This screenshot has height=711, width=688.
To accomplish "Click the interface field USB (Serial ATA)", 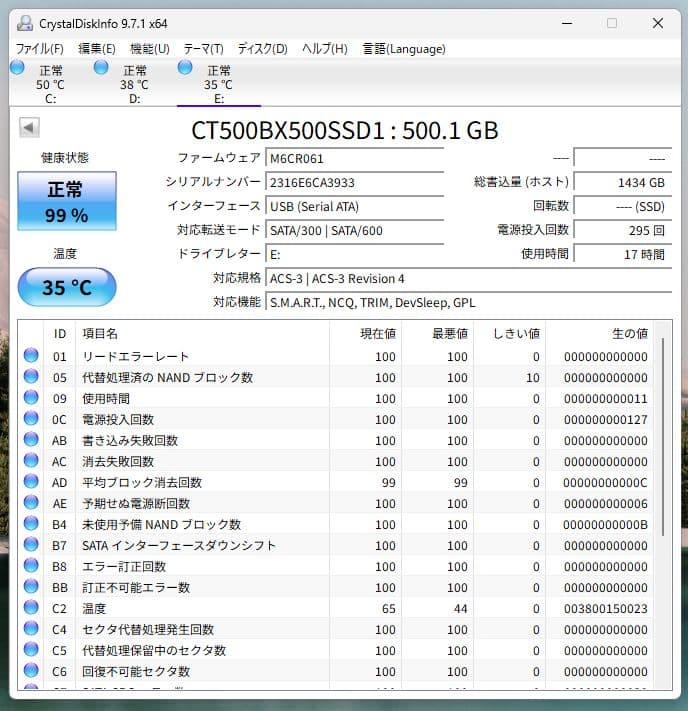I will [354, 206].
